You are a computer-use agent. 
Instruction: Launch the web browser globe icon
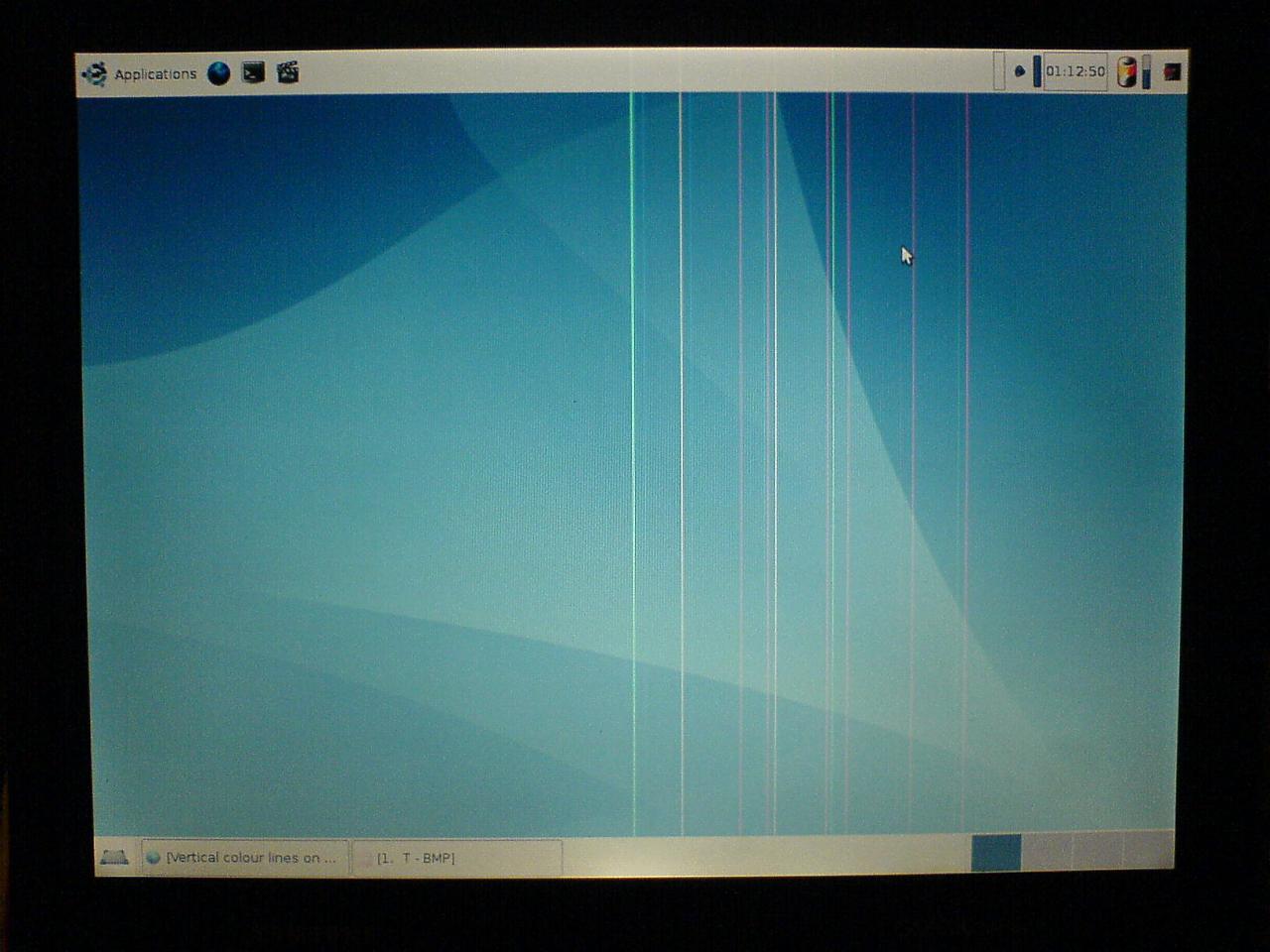point(218,72)
